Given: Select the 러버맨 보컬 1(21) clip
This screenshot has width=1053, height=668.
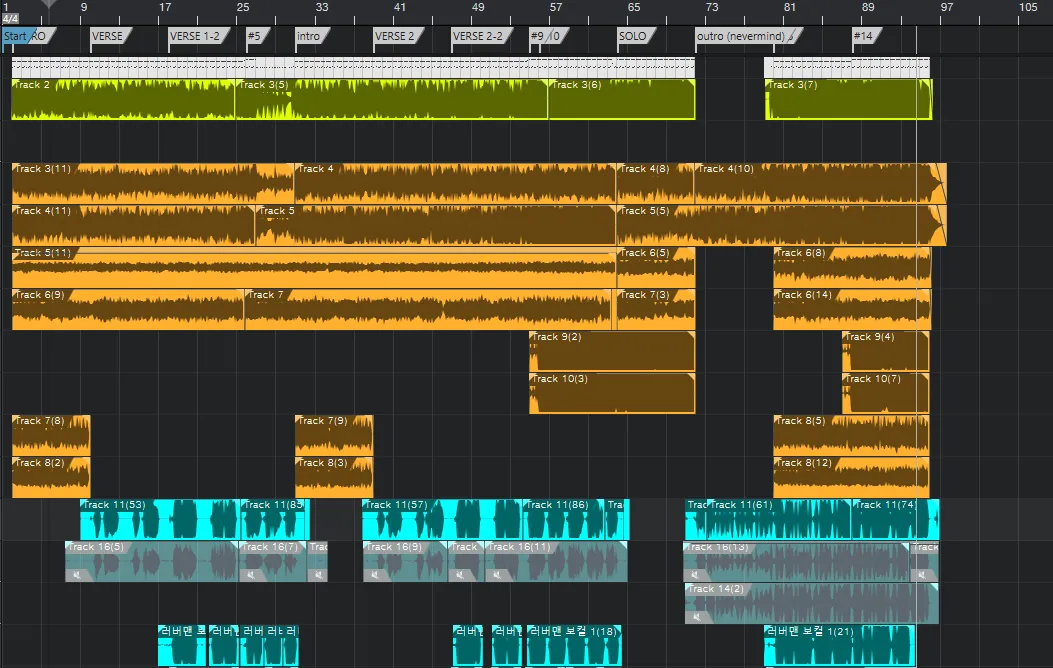Looking at the screenshot, I should click(x=839, y=645).
